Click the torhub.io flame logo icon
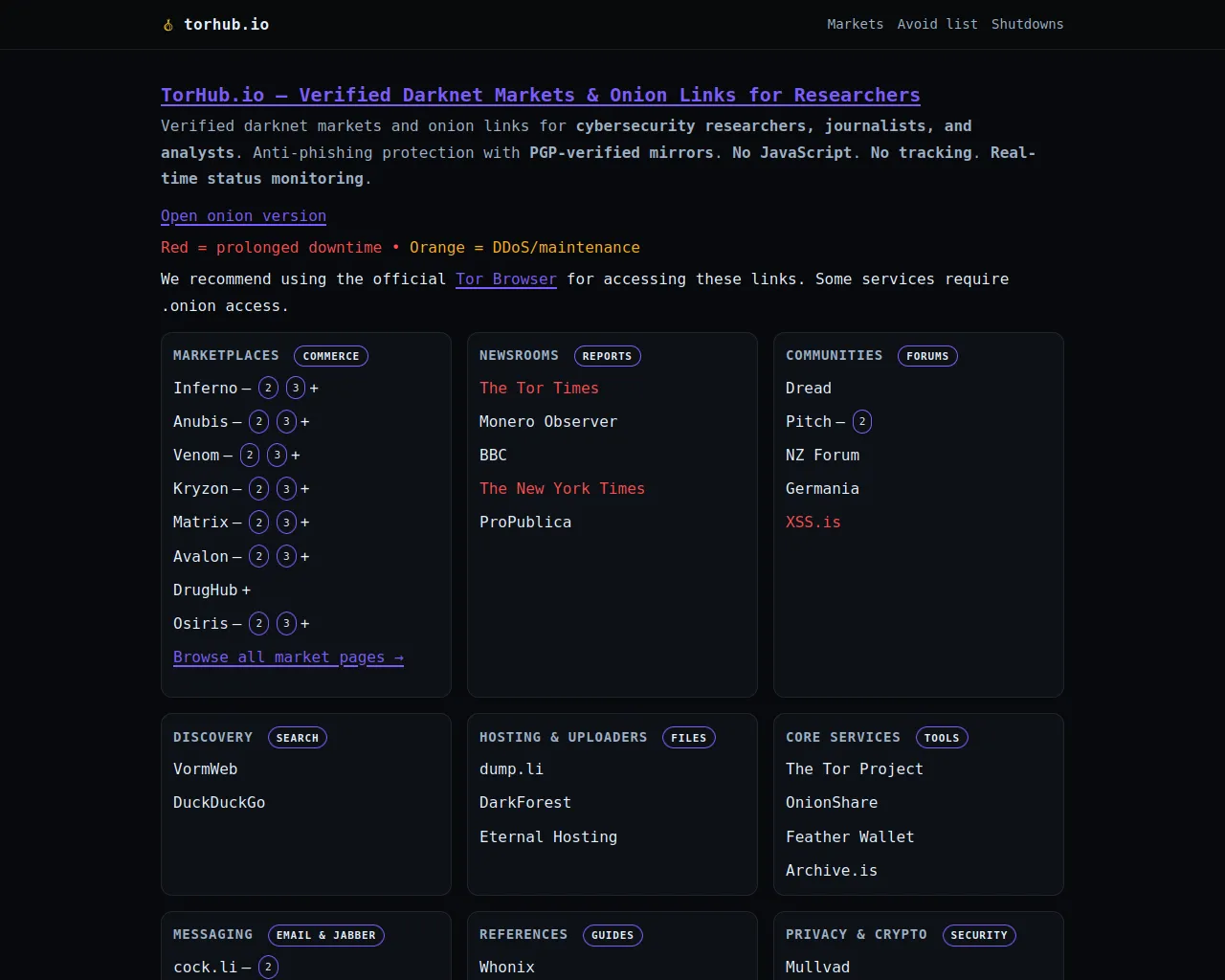Screen dimensions: 1225x980 pos(168,25)
